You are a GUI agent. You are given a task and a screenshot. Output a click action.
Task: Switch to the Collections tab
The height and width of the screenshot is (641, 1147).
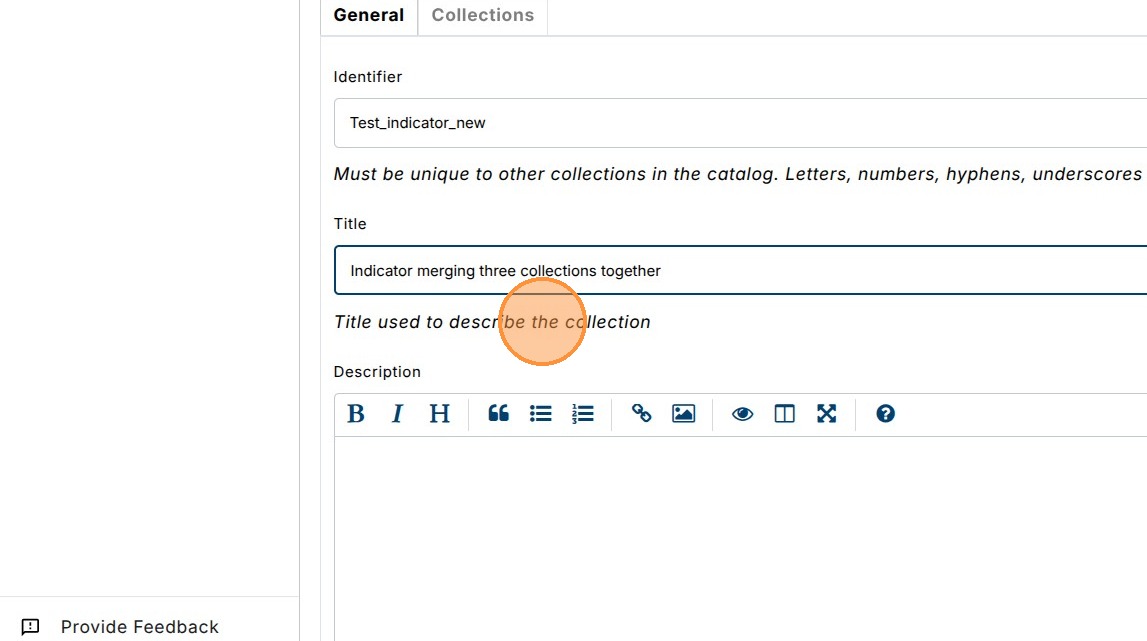(x=483, y=16)
